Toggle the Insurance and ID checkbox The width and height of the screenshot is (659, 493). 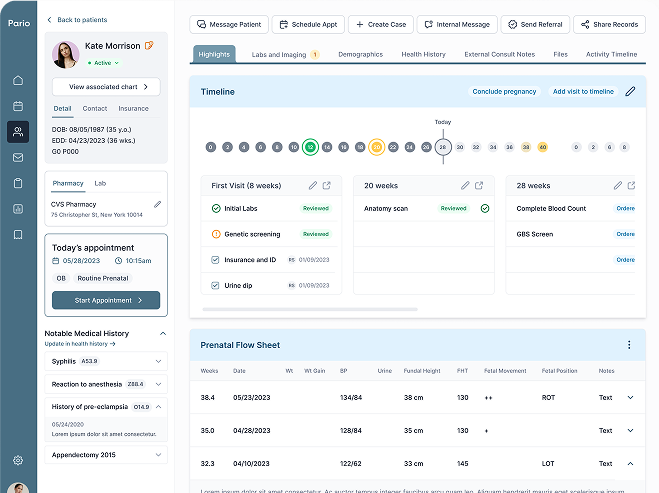(215, 260)
